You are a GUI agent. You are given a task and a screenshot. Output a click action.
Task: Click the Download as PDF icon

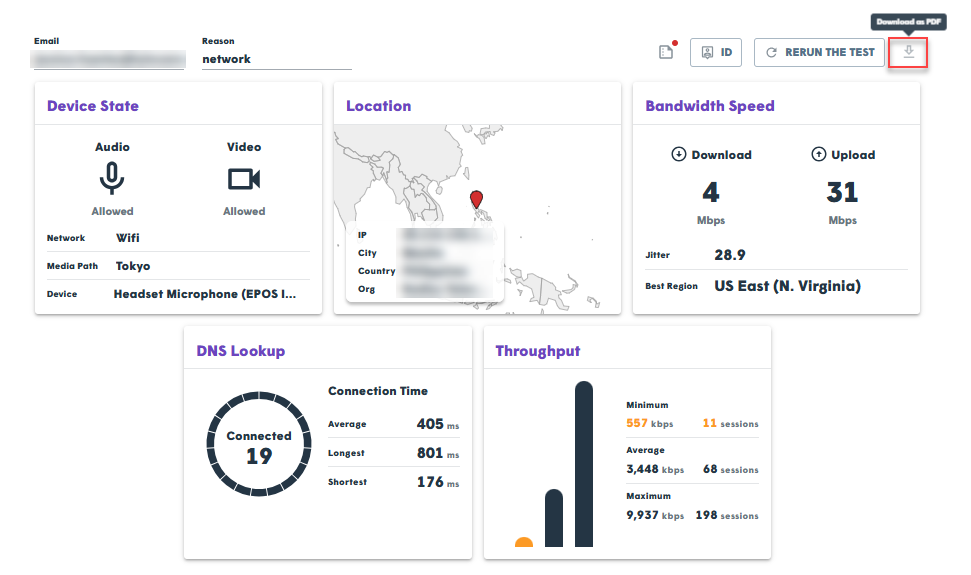[908, 52]
